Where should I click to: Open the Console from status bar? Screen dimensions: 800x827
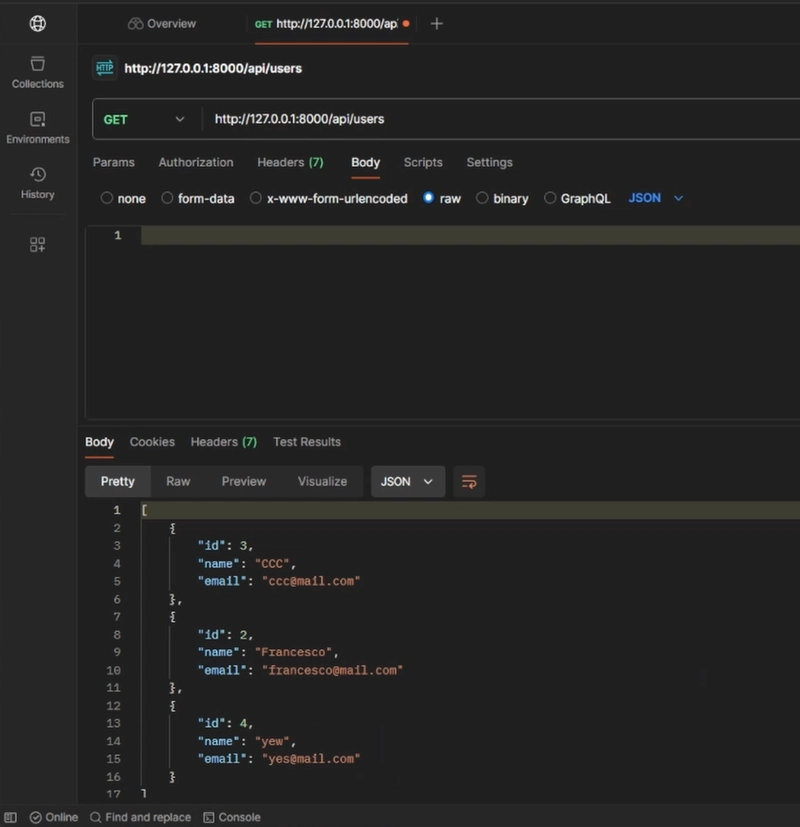232,818
